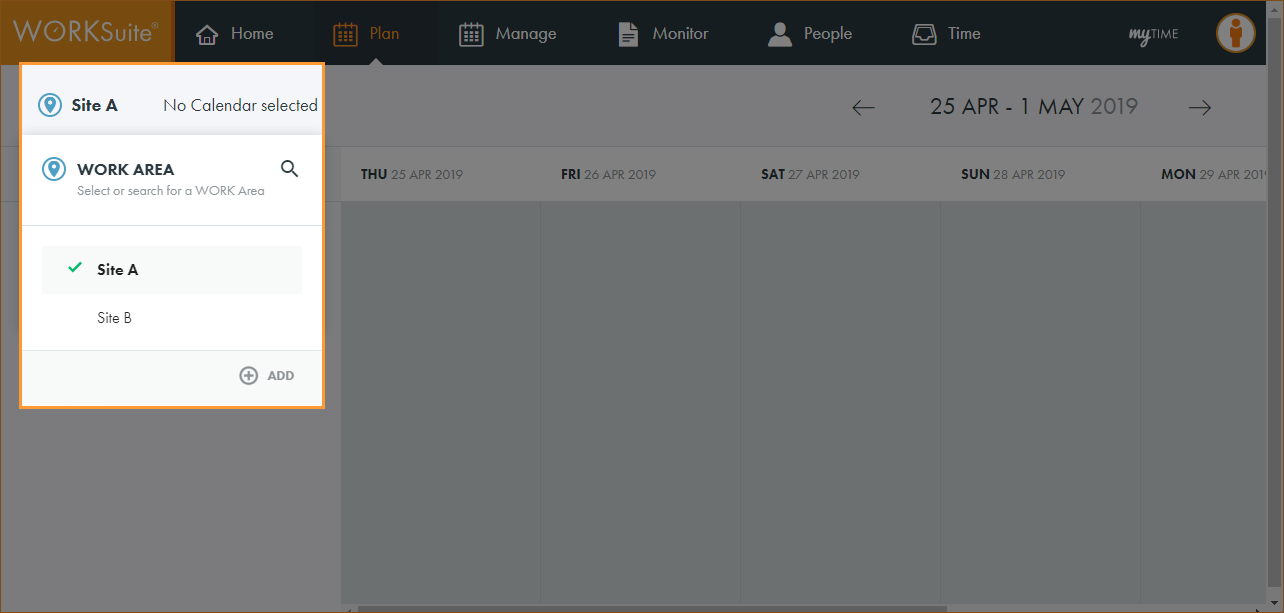Collapse the Site A work area selector
Image resolution: width=1284 pixels, height=613 pixels.
[80, 105]
